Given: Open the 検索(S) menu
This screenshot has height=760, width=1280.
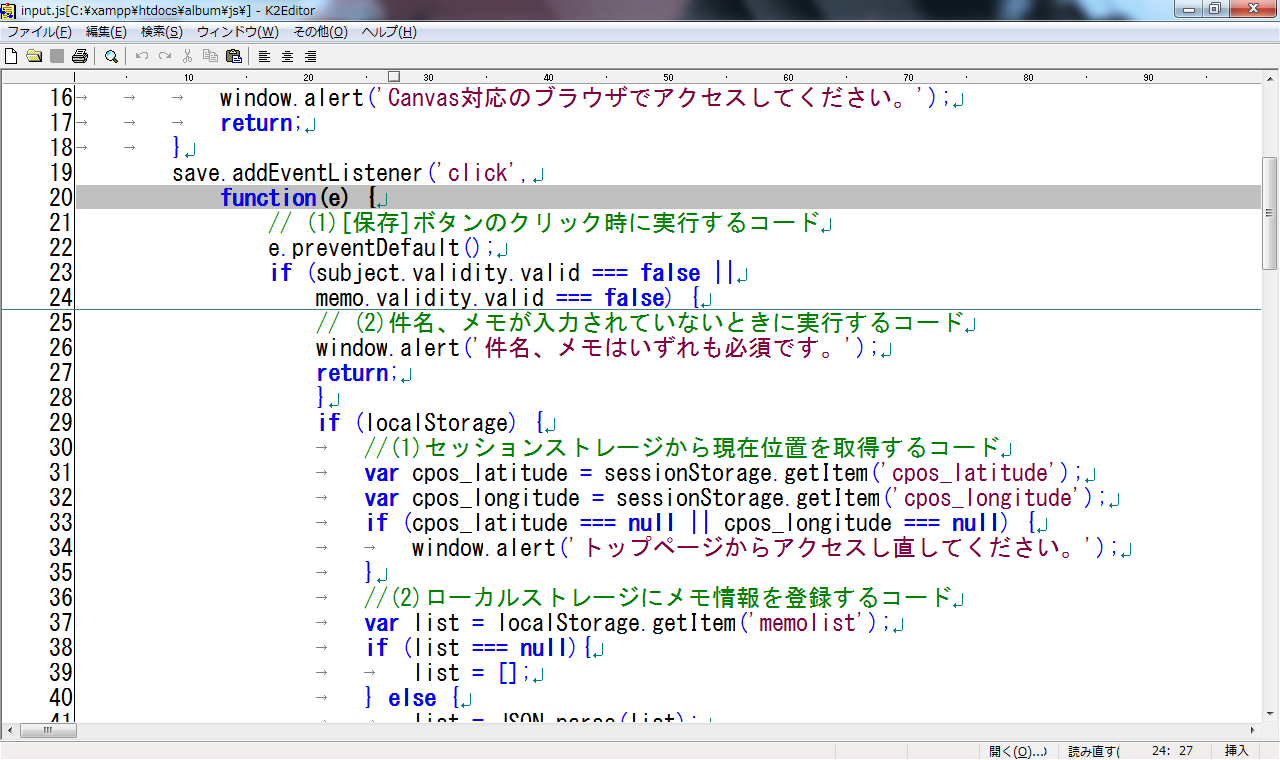Looking at the screenshot, I should pos(161,32).
